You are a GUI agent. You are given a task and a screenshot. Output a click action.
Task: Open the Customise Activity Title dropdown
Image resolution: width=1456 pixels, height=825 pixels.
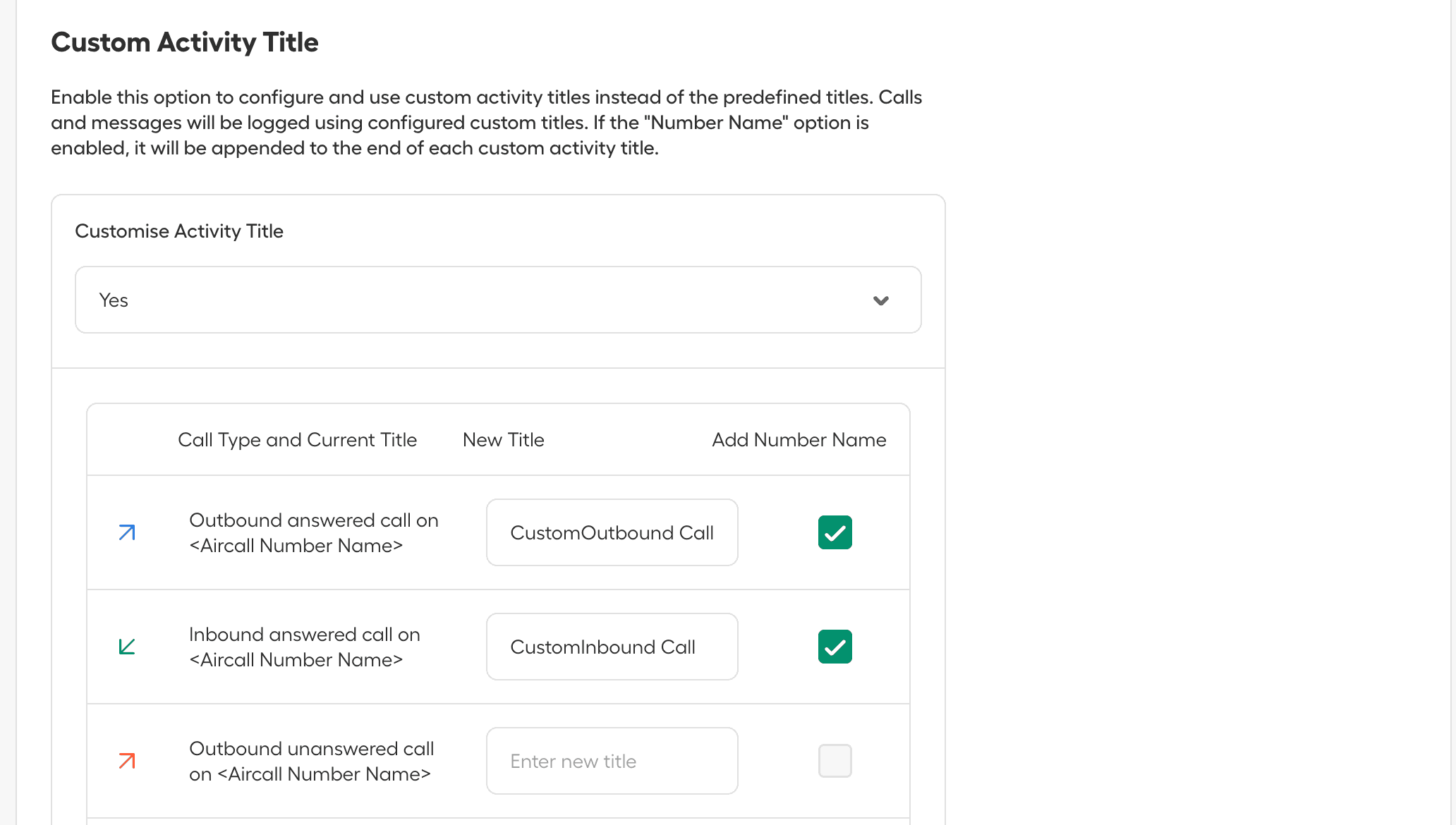coord(498,299)
